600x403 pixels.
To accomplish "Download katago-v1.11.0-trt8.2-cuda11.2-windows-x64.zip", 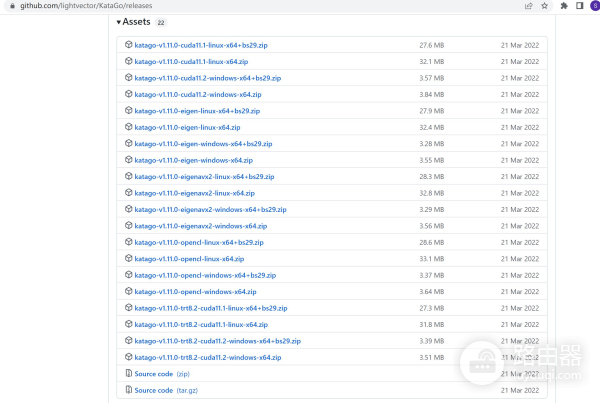I will [201, 357].
